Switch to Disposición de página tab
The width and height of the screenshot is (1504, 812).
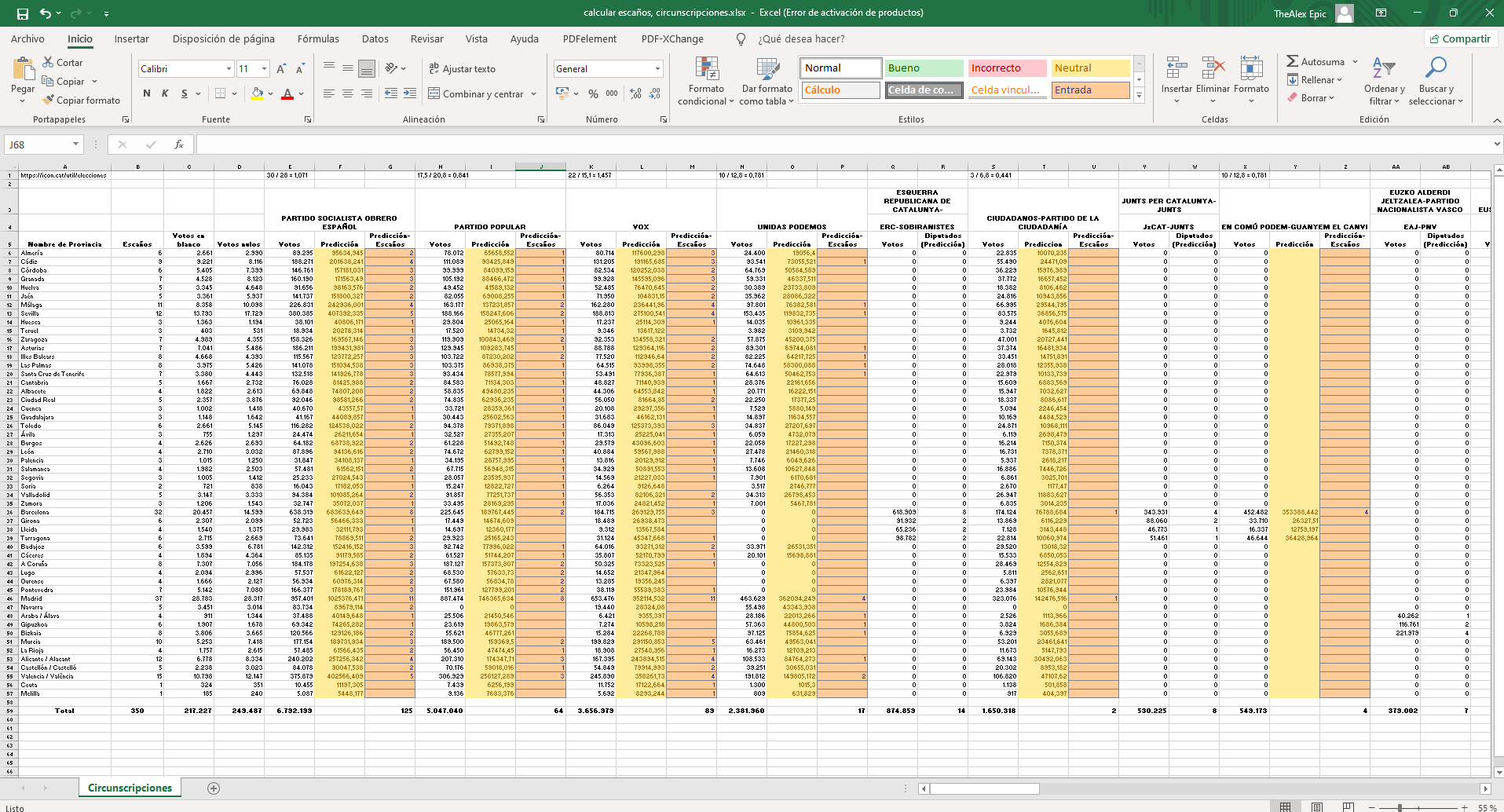tap(224, 38)
